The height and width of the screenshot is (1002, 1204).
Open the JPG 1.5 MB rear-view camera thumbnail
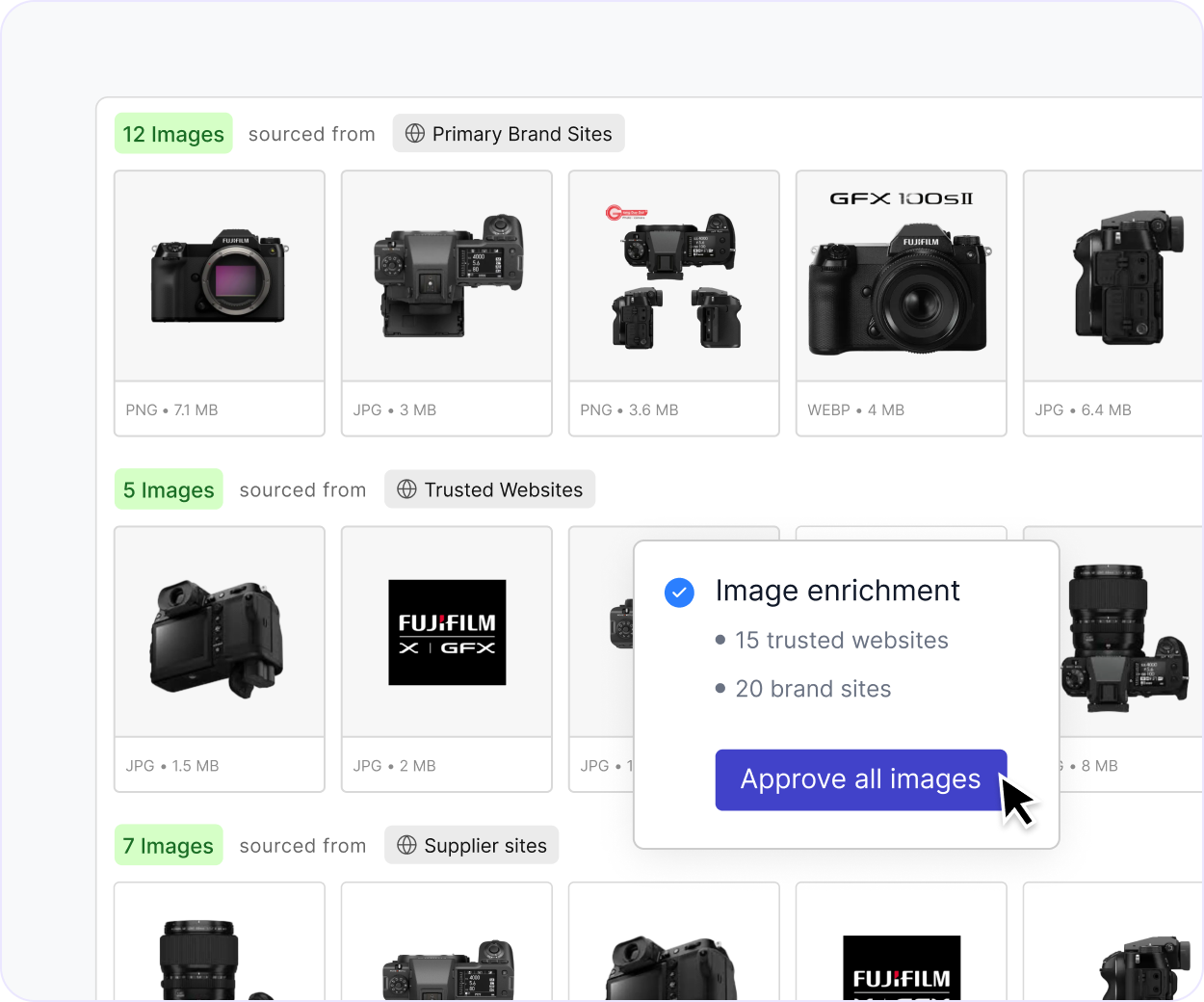[220, 632]
